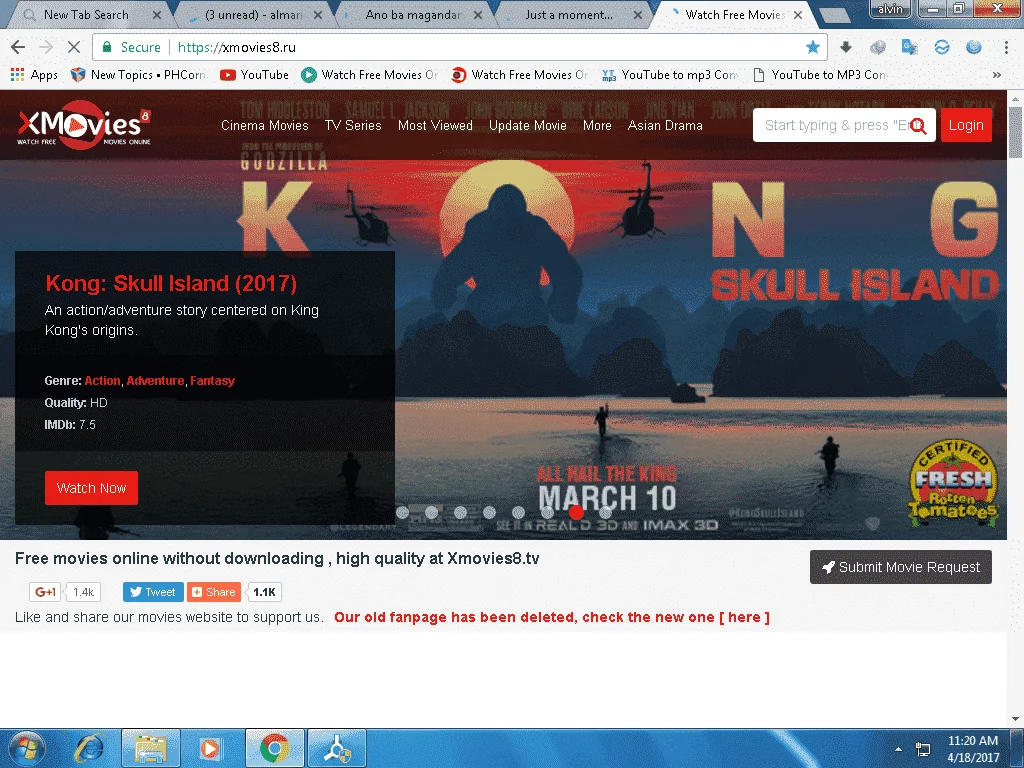This screenshot has height=768, width=1024.
Task: Open the Update Movie menu
Action: pos(528,125)
